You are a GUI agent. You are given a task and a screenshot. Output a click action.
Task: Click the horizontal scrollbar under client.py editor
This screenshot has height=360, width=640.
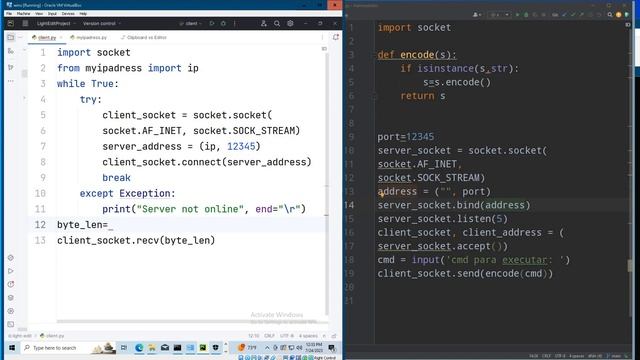(192, 322)
